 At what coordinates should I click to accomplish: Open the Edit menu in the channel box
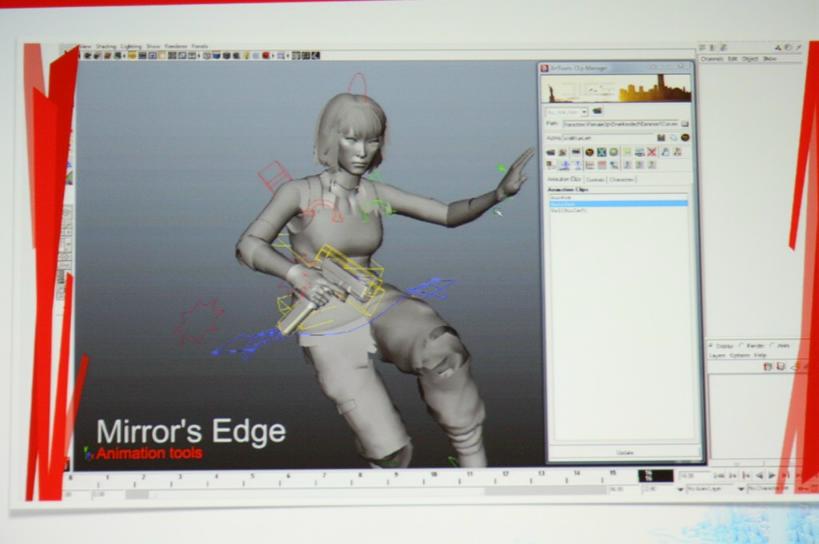(733, 59)
